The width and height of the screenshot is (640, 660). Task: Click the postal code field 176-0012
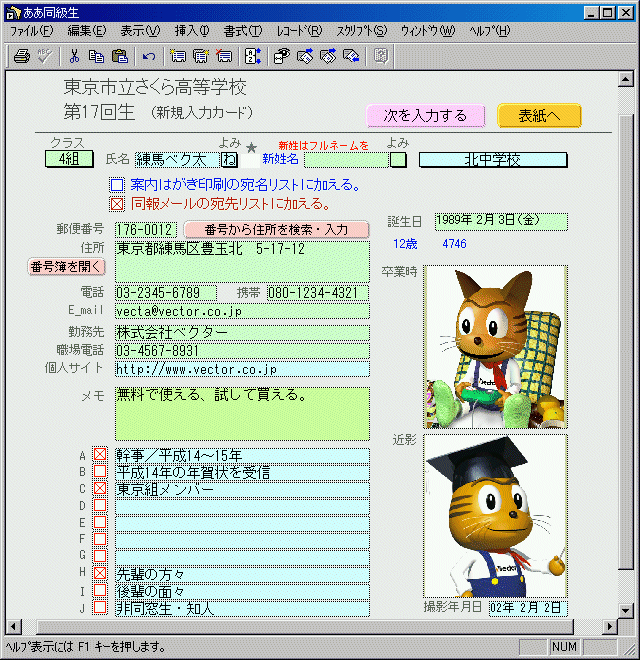pos(146,229)
